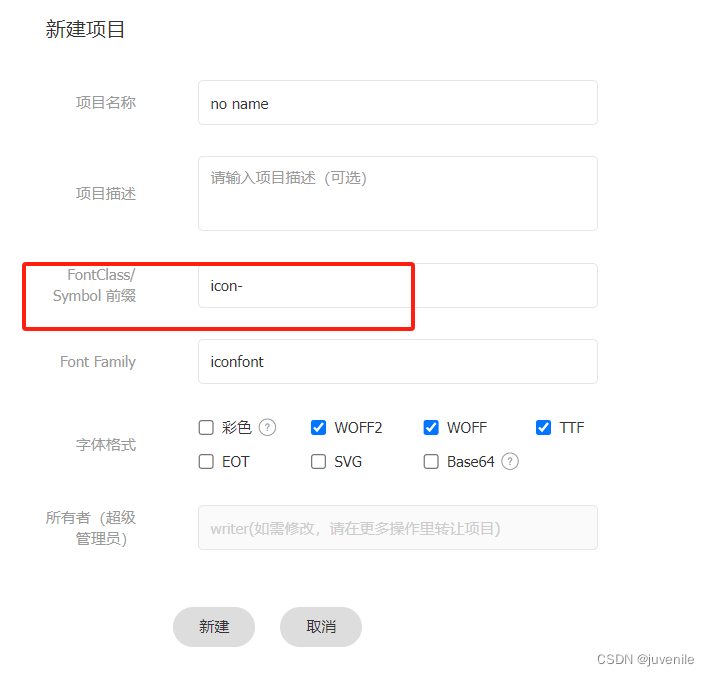Viewport: 709px width, 676px height.
Task: Enable the SVG font format
Action: [x=318, y=462]
